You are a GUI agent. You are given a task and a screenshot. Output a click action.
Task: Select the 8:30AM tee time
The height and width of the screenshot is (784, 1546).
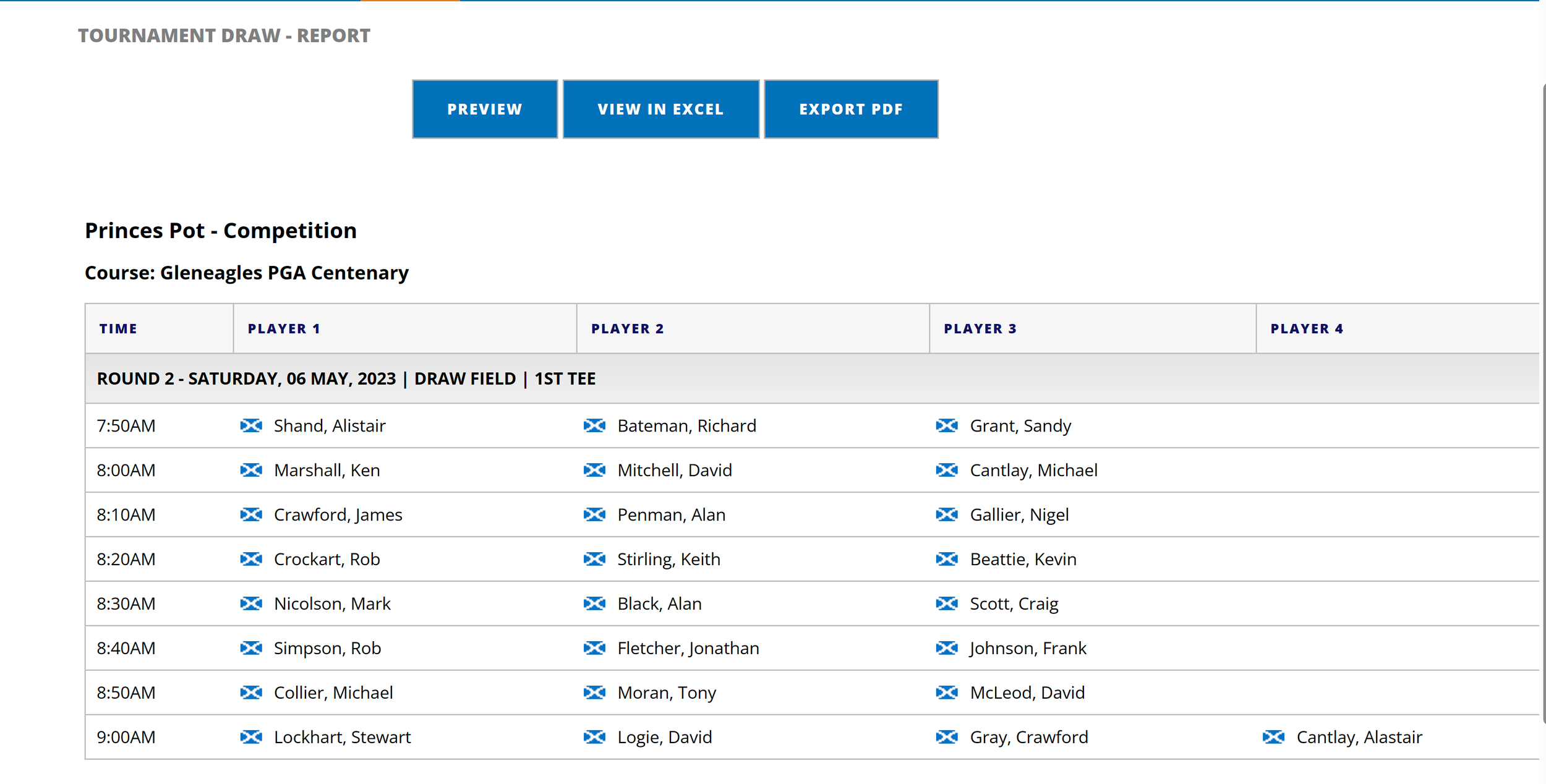126,603
